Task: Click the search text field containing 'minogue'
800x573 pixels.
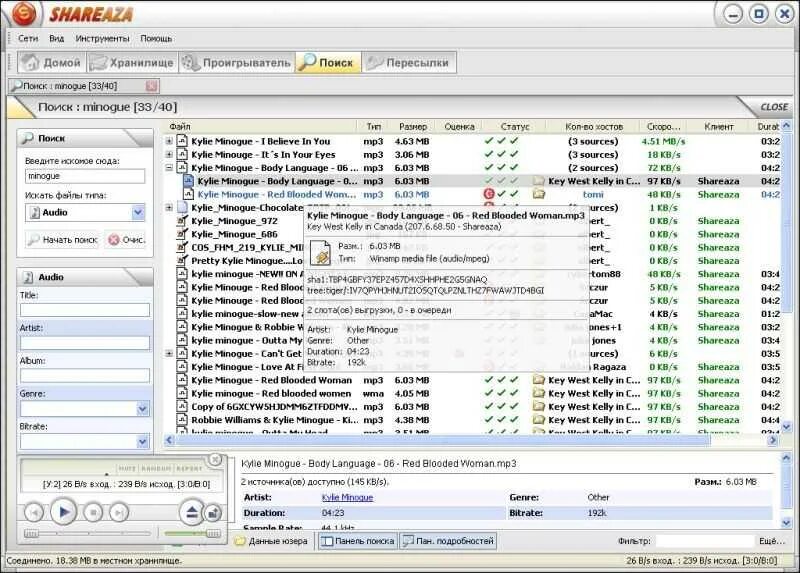Action: click(85, 176)
